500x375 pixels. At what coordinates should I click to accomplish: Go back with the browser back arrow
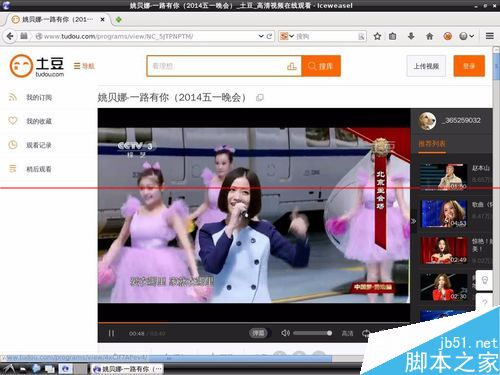(10, 36)
